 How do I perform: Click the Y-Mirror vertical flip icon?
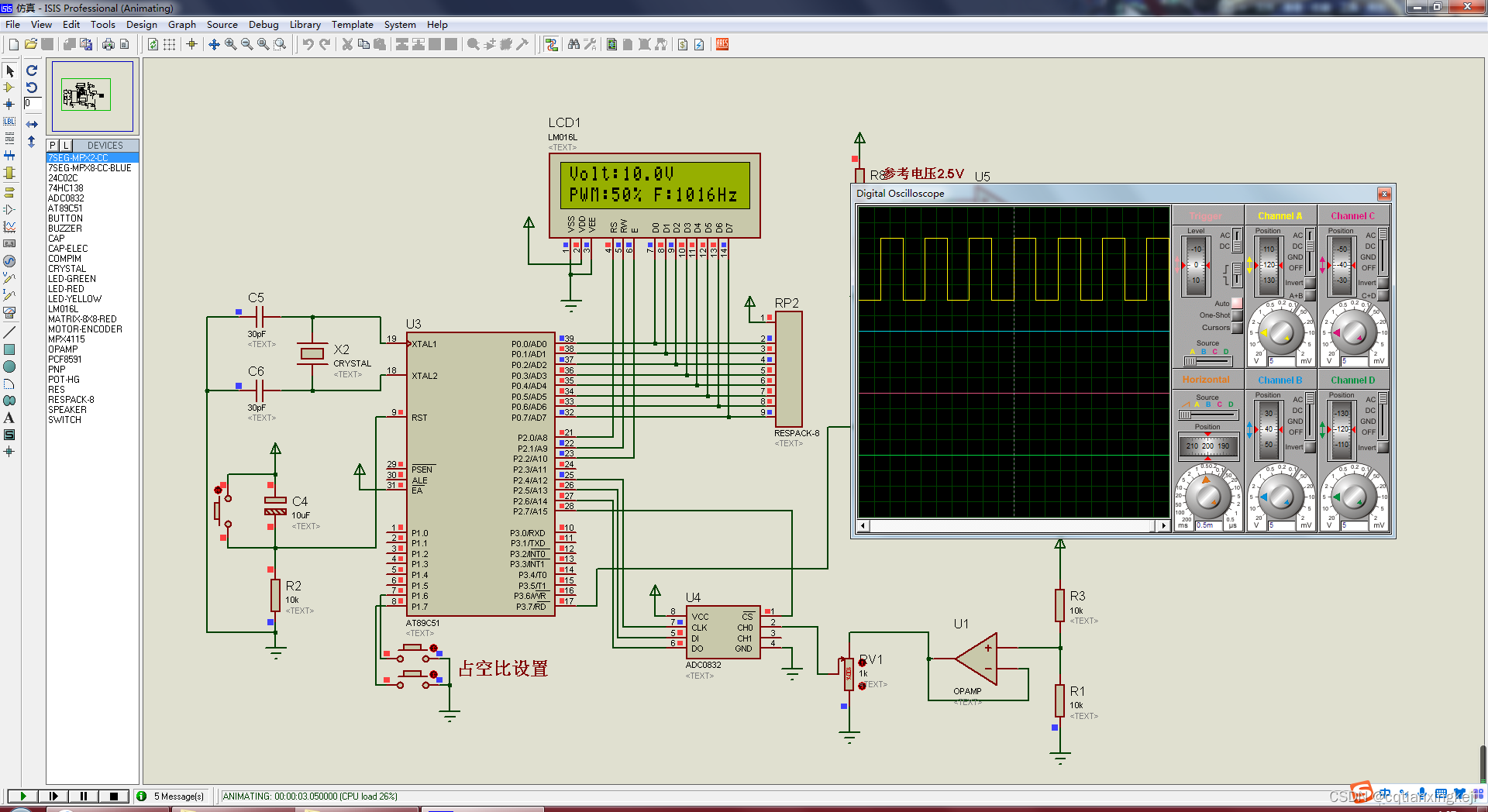point(32,142)
